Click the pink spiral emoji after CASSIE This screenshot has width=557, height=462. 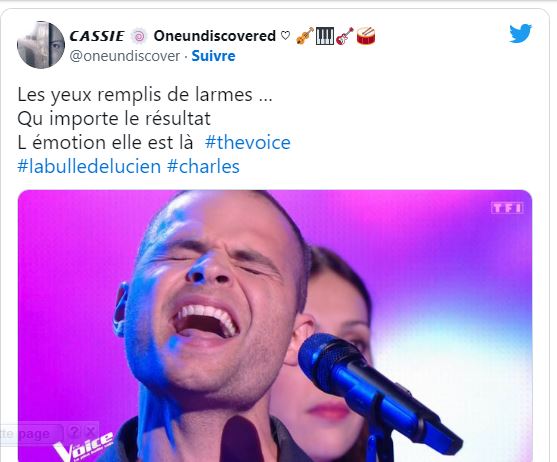click(139, 36)
